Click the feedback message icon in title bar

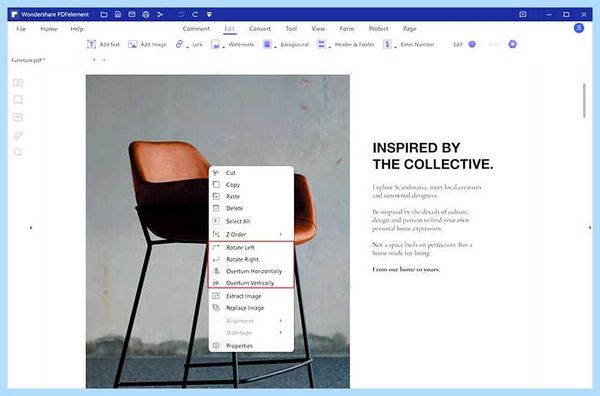coord(523,15)
